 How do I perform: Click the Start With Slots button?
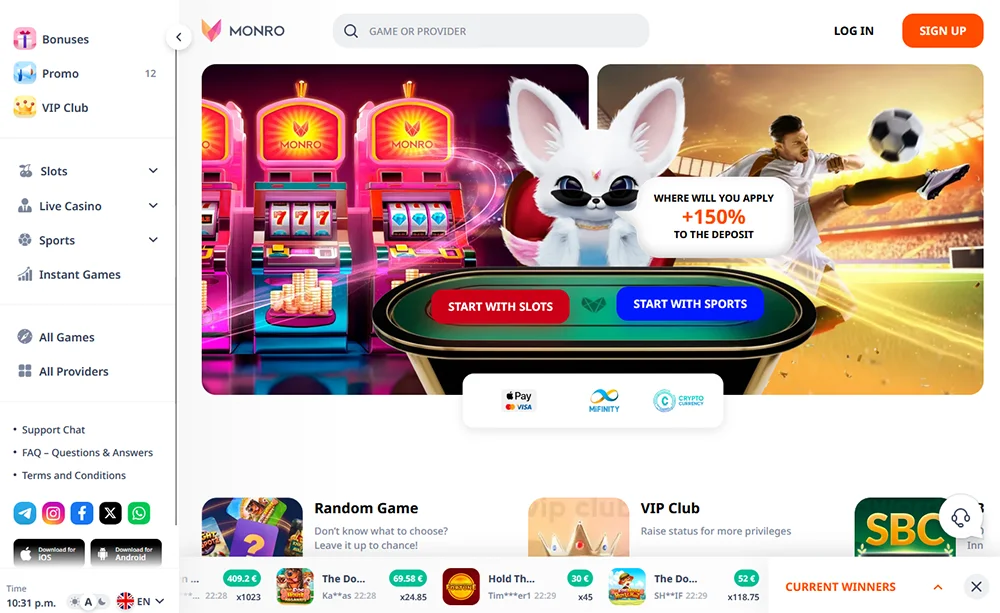tap(500, 306)
